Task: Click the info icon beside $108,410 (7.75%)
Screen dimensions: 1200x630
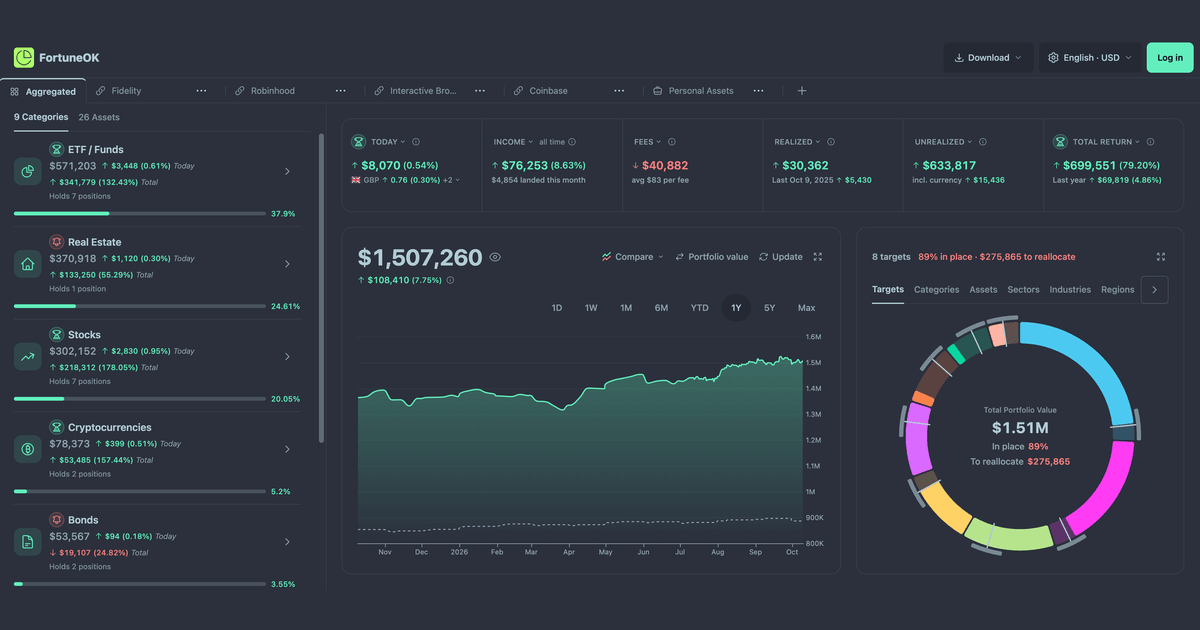Action: pos(450,280)
